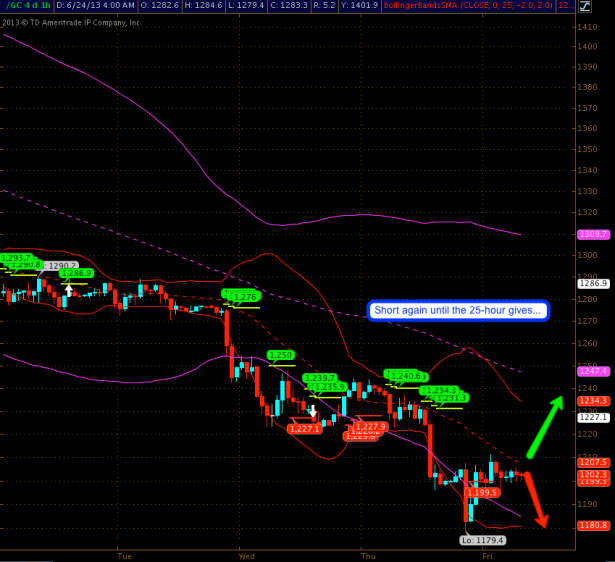Click the red 1180.8 price axis marker
Screen dimensions: 615x562
click(594, 525)
